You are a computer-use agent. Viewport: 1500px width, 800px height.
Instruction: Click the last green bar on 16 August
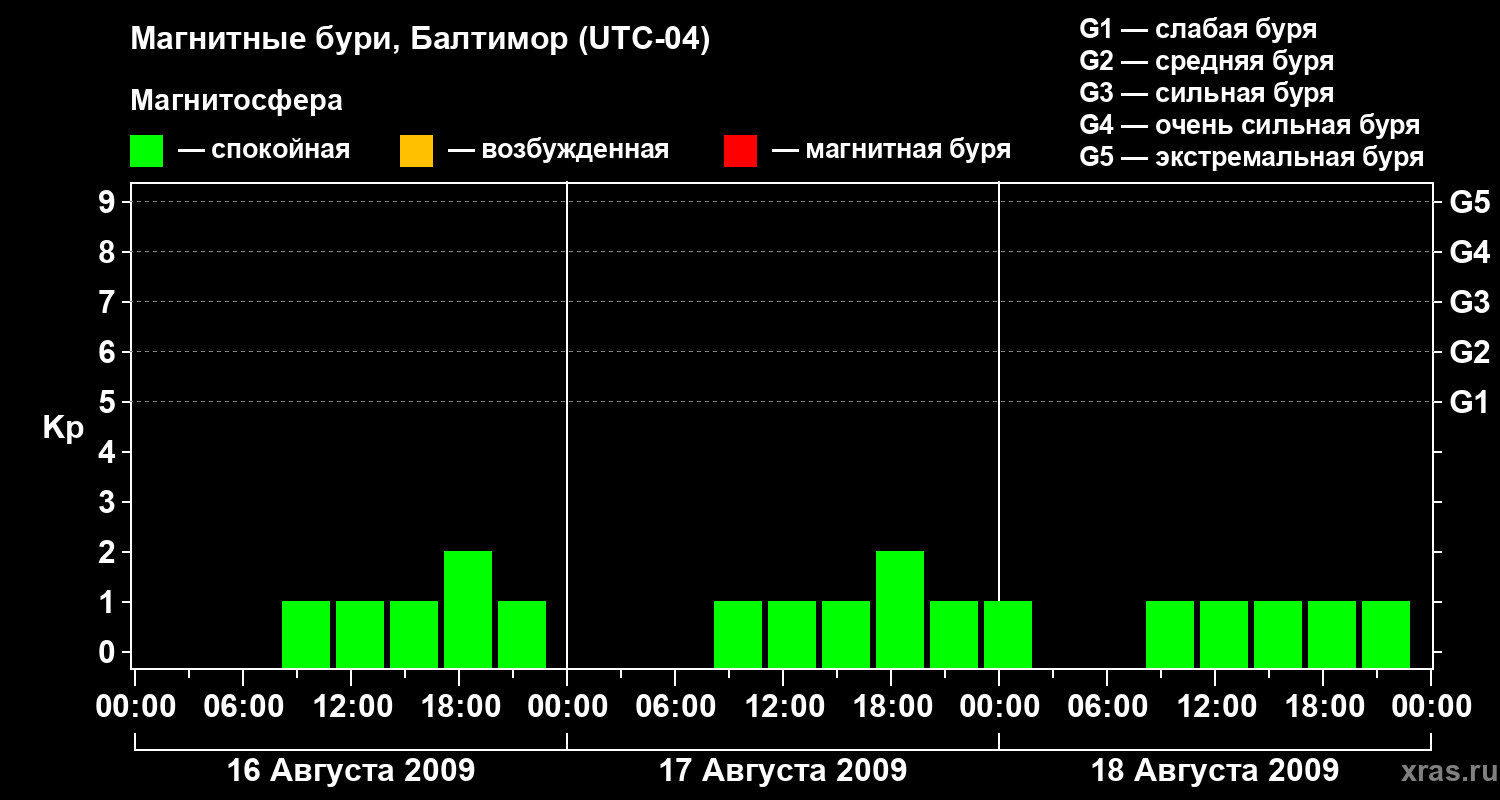pyautogui.click(x=522, y=635)
